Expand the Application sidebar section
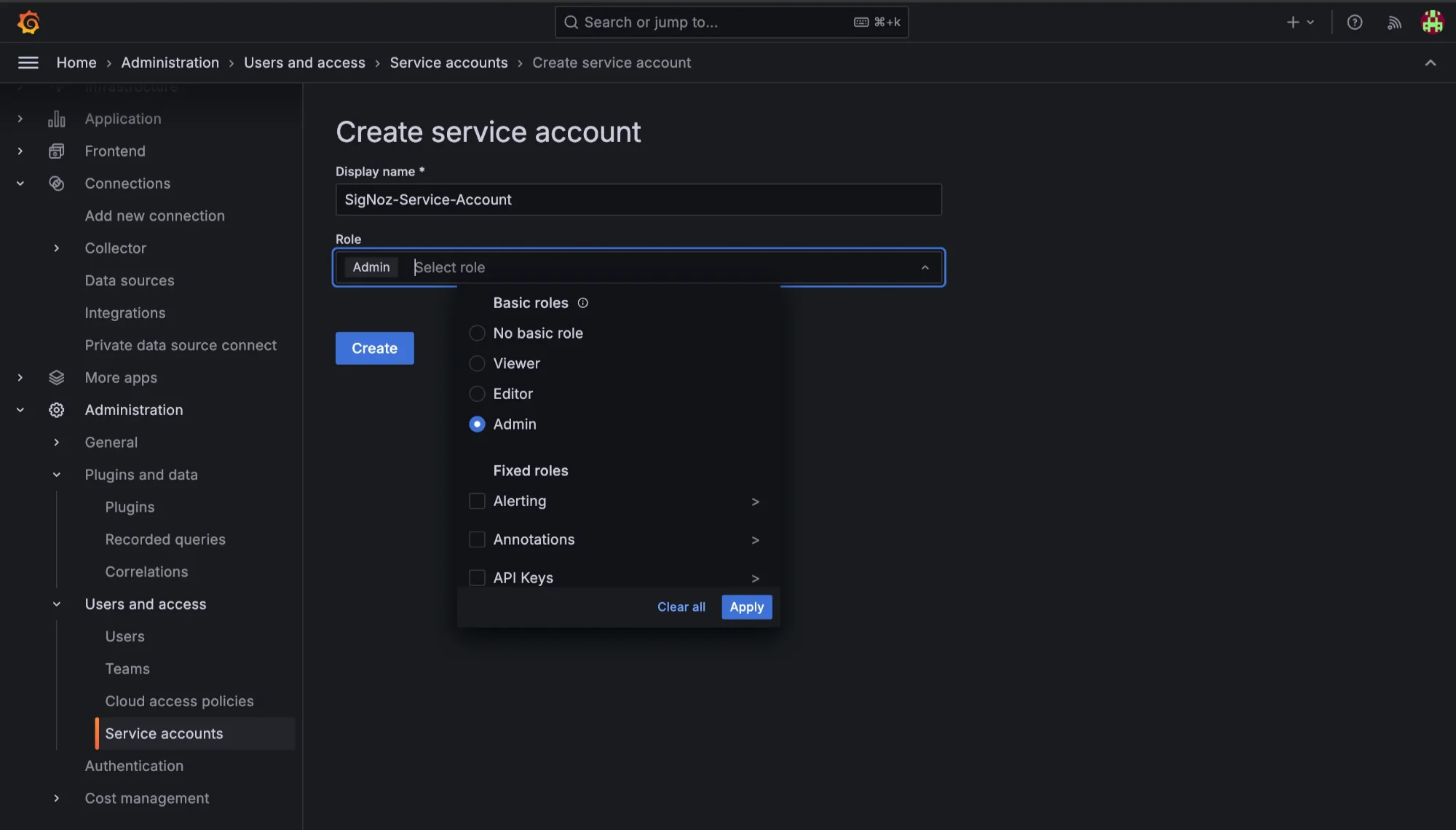The image size is (1456, 830). (20, 119)
